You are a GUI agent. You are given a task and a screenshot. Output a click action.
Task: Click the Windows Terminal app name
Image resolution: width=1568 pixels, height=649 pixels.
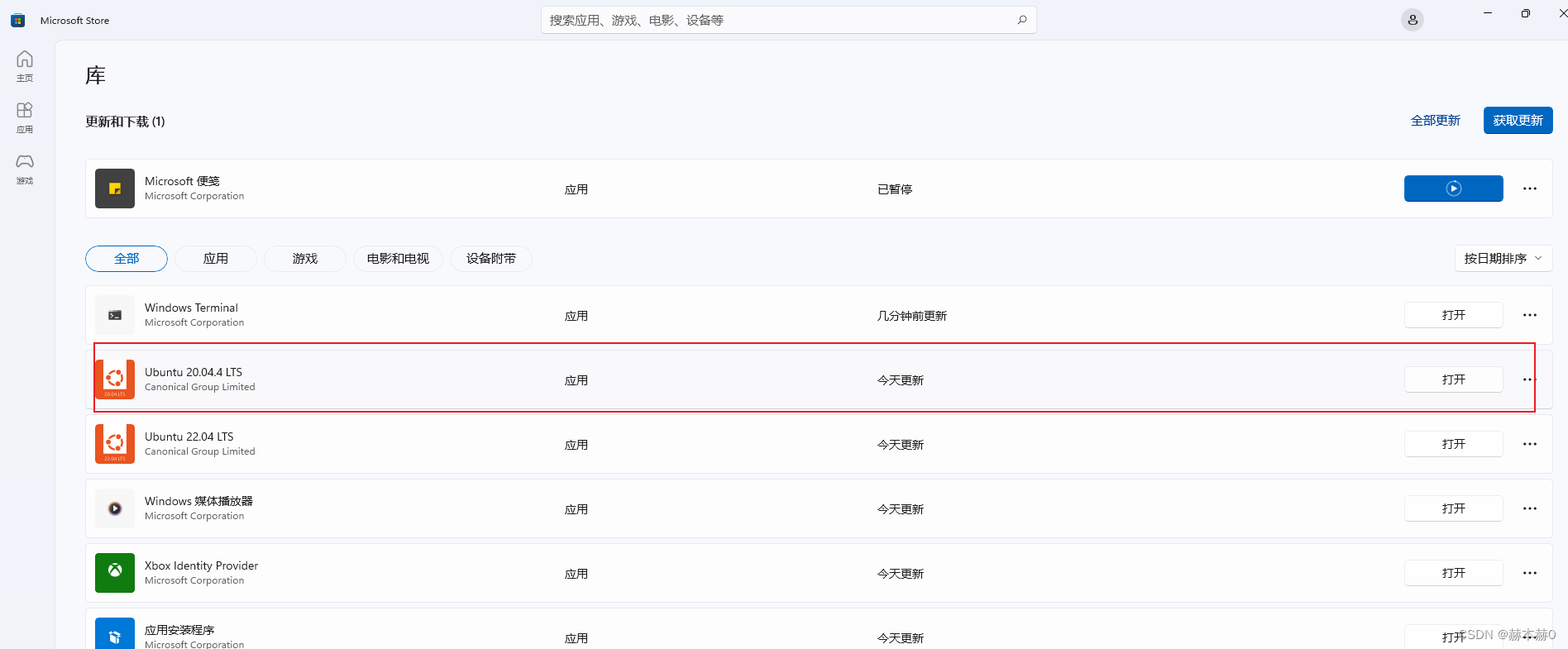(191, 308)
